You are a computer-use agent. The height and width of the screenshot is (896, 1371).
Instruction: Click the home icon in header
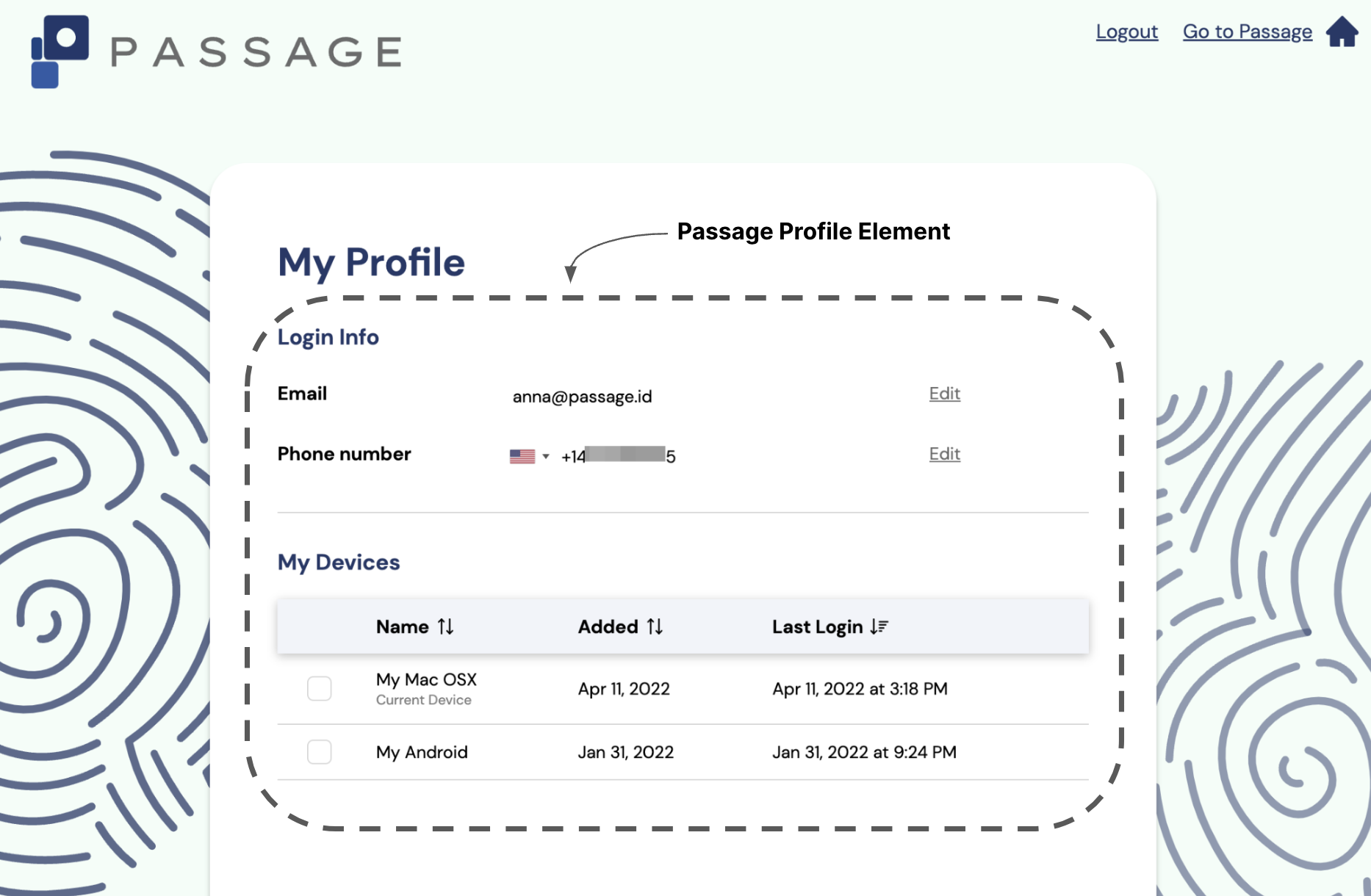coord(1342,32)
